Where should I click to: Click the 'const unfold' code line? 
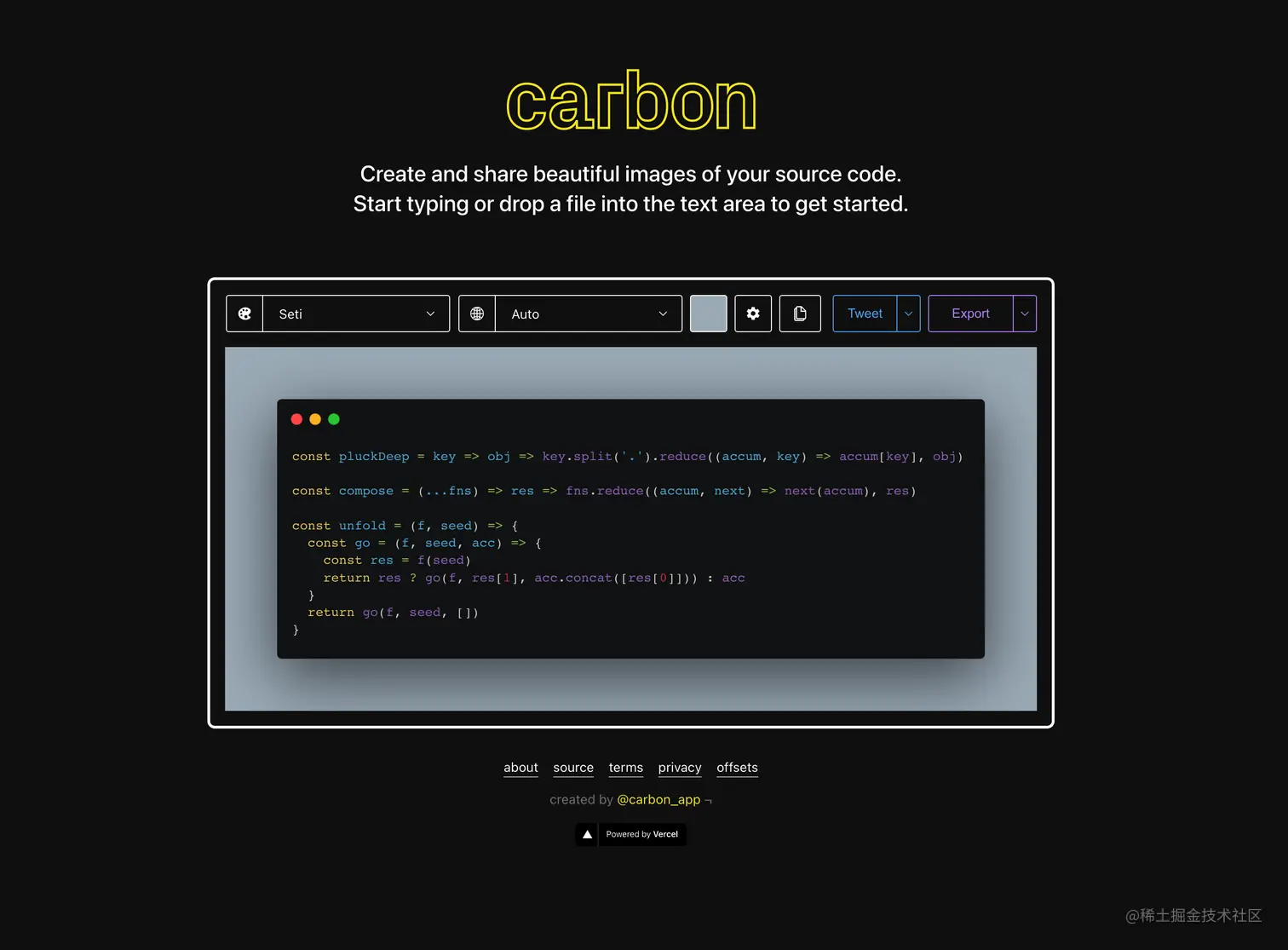pos(405,526)
